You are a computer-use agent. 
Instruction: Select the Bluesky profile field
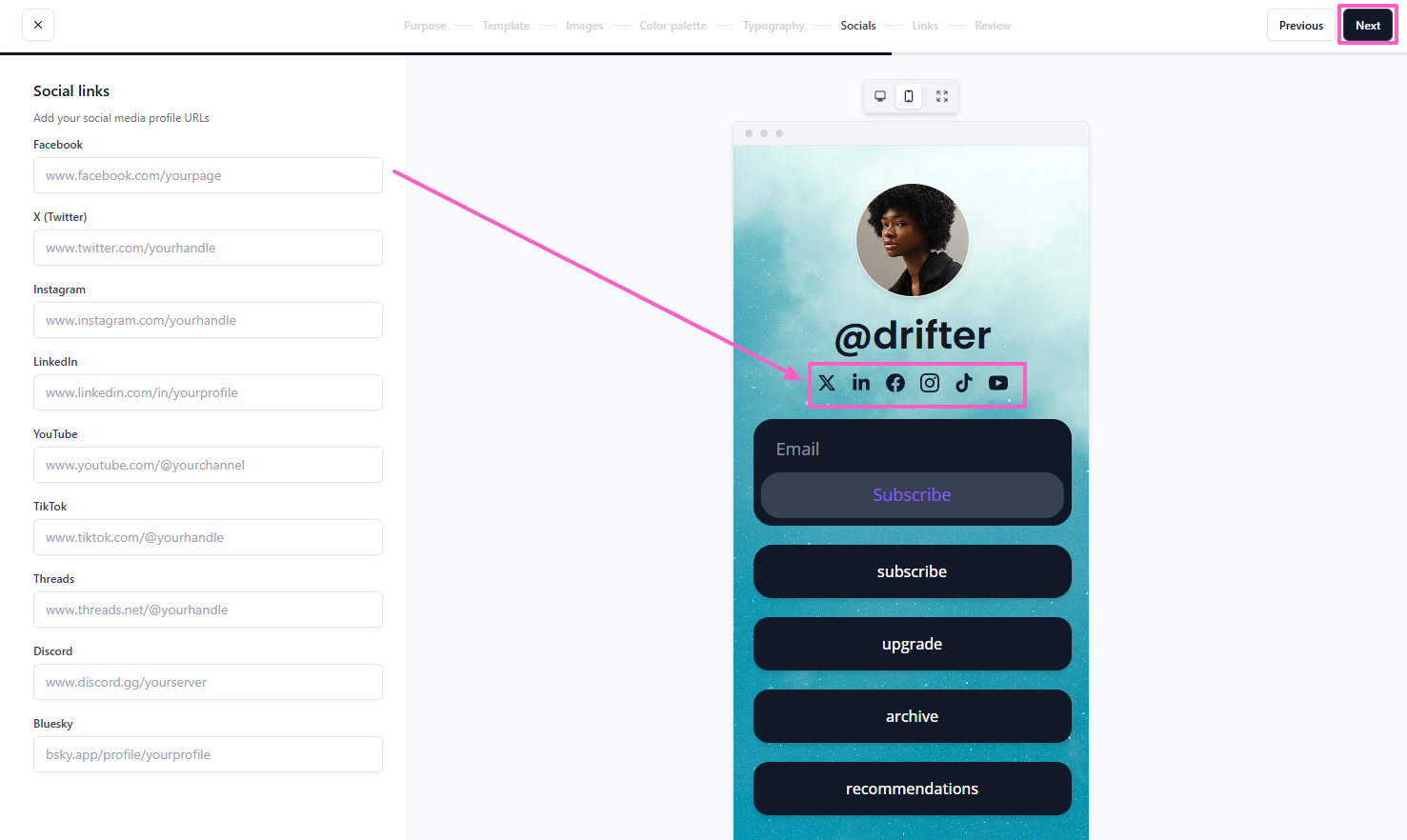tap(208, 754)
